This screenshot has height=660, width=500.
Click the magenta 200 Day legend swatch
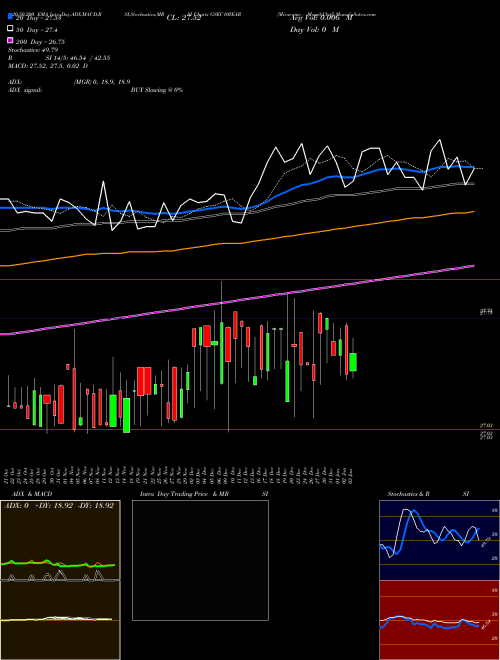(10, 40)
